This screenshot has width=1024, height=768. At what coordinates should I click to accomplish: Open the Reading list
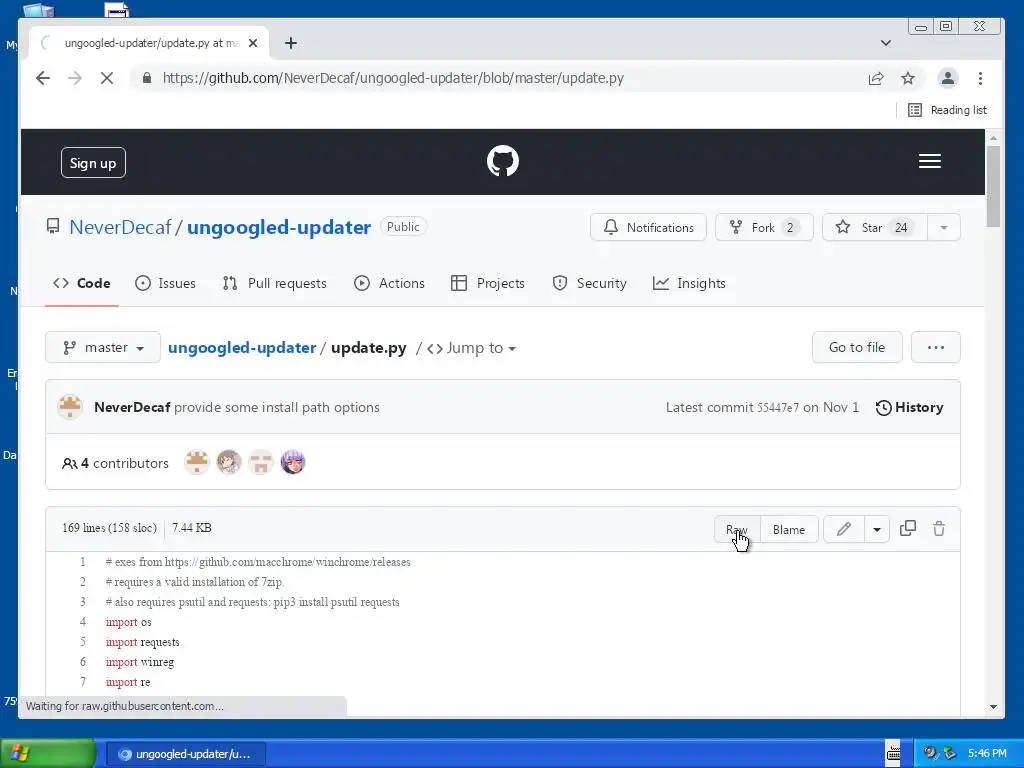pyautogui.click(x=947, y=110)
